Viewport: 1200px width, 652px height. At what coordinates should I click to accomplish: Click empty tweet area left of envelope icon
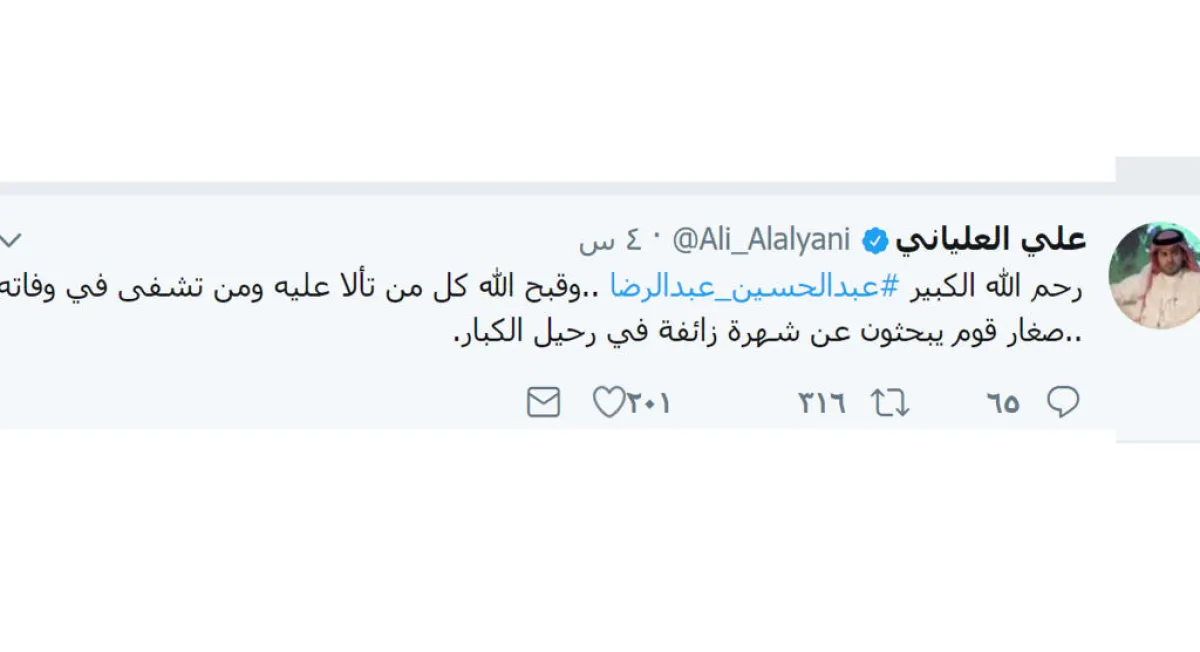point(250,402)
